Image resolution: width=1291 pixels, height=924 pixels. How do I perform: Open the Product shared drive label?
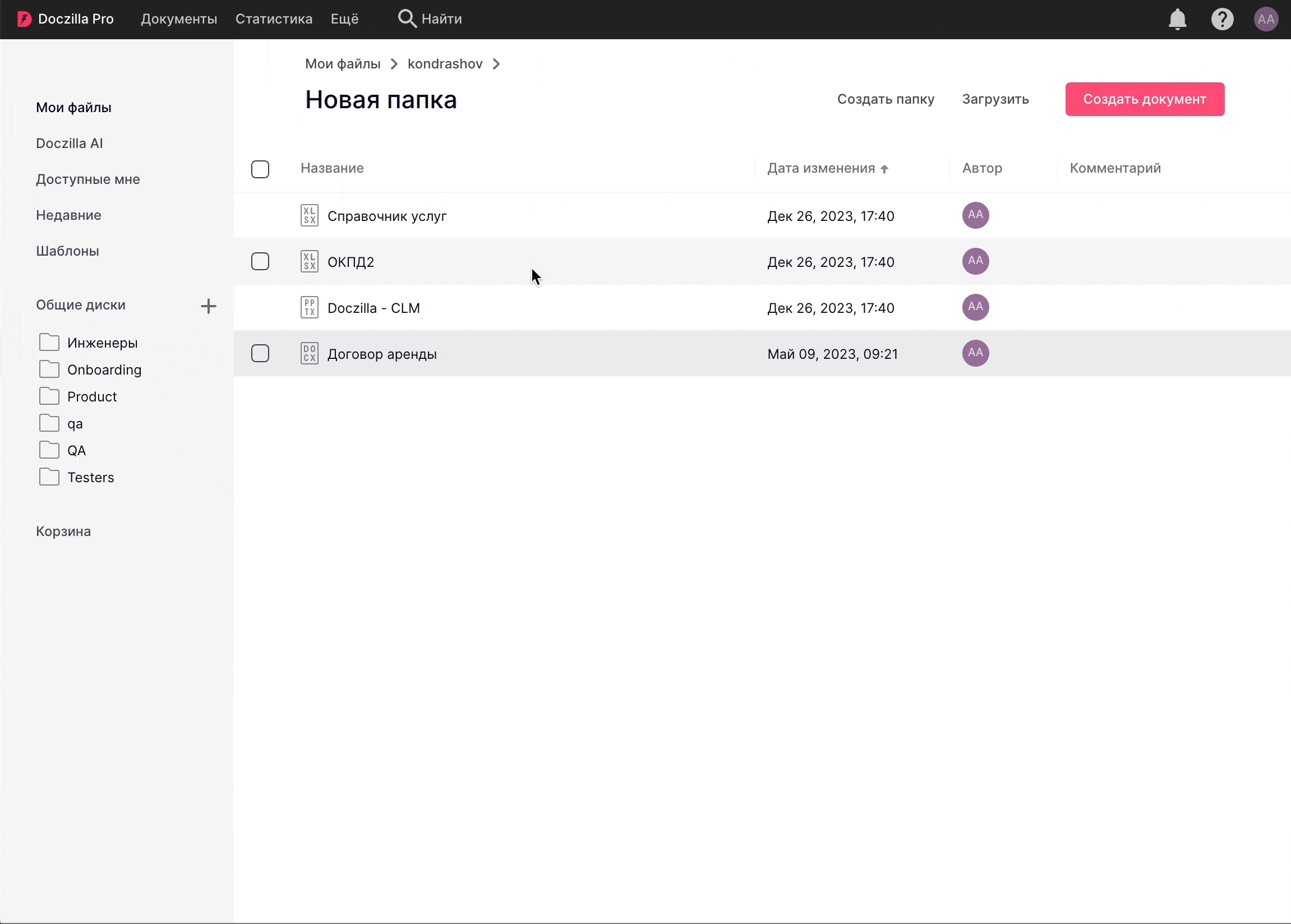point(91,396)
